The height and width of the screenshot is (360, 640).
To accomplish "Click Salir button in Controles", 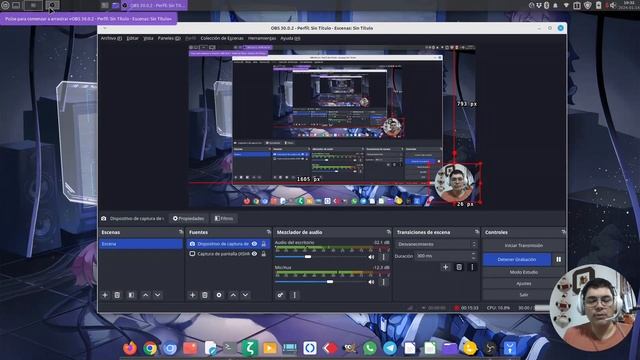I will tap(523, 294).
